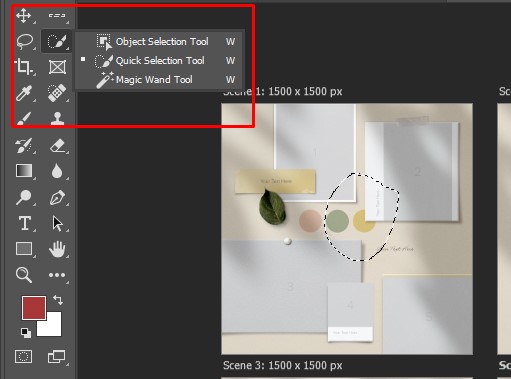Select the Marquee tool beside Move tool

point(57,16)
